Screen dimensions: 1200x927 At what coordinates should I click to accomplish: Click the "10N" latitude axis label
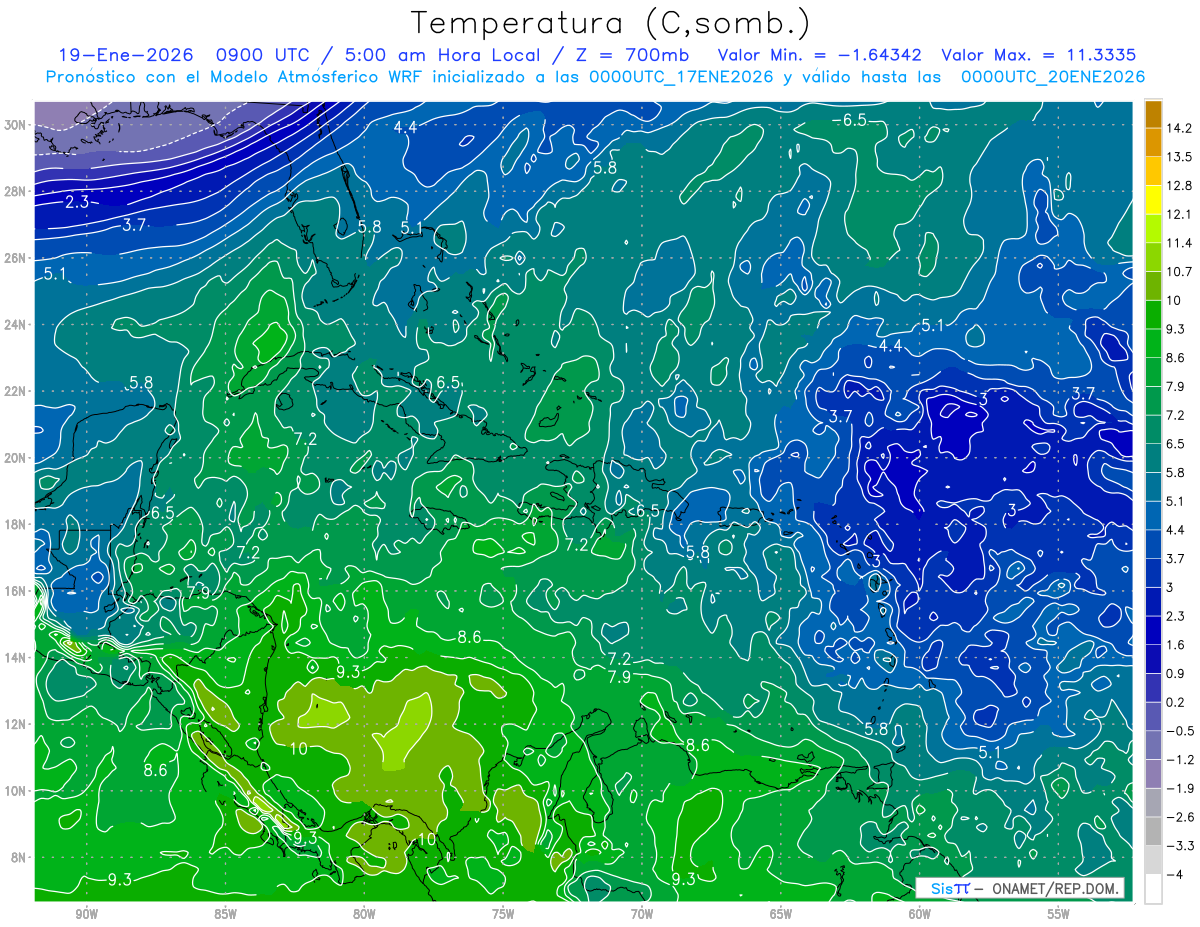point(17,791)
